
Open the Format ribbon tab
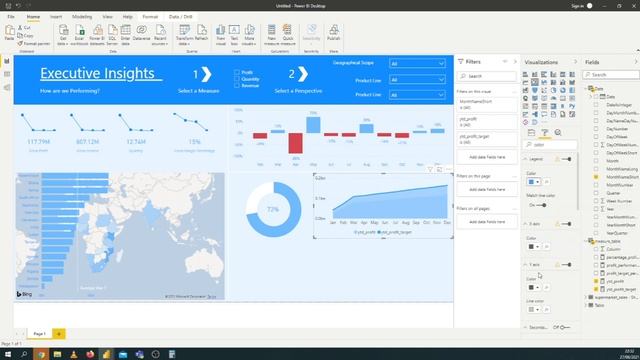tap(150, 17)
